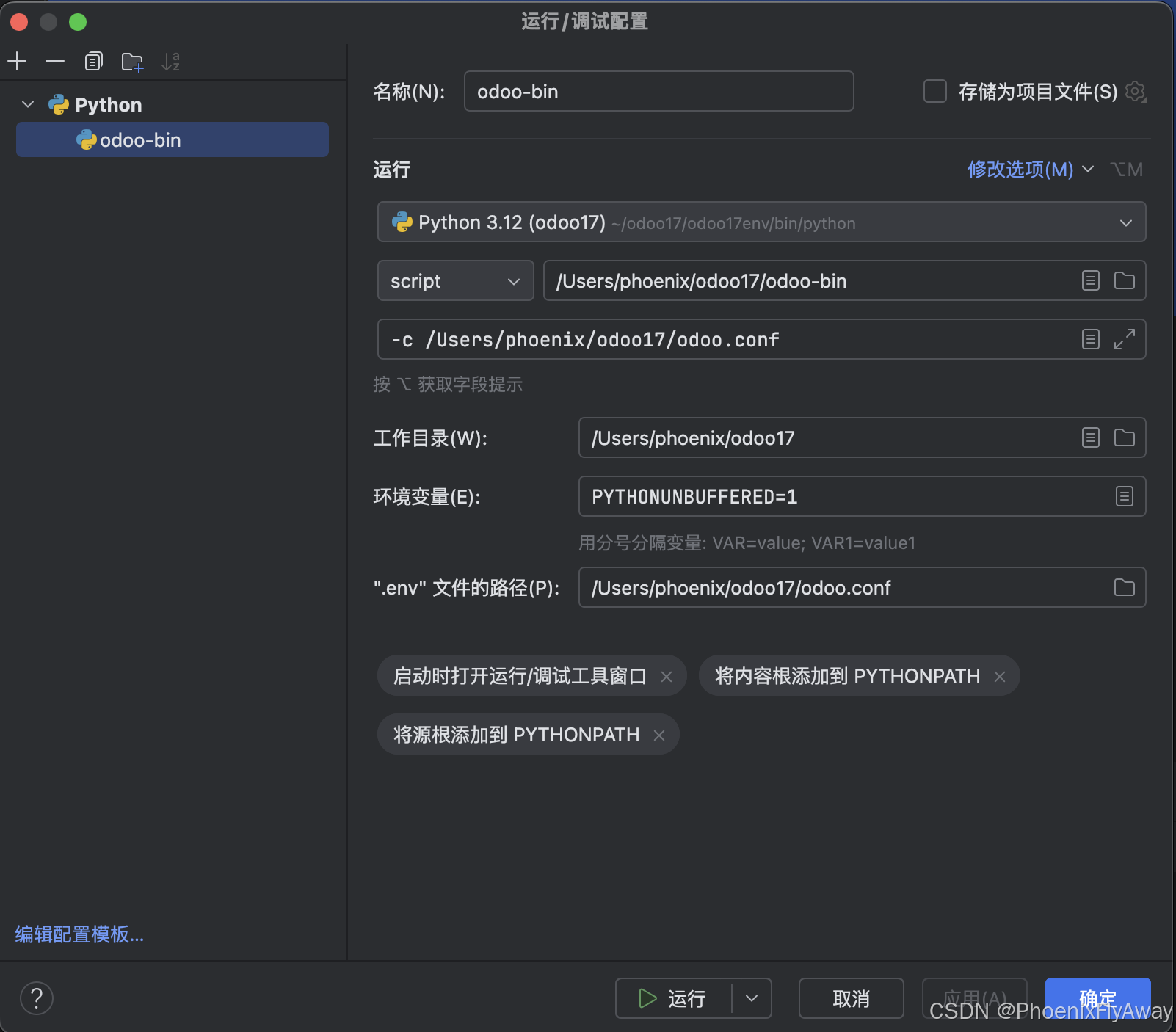1176x1032 pixels.
Task: Browse for the .env file path
Action: (1125, 587)
